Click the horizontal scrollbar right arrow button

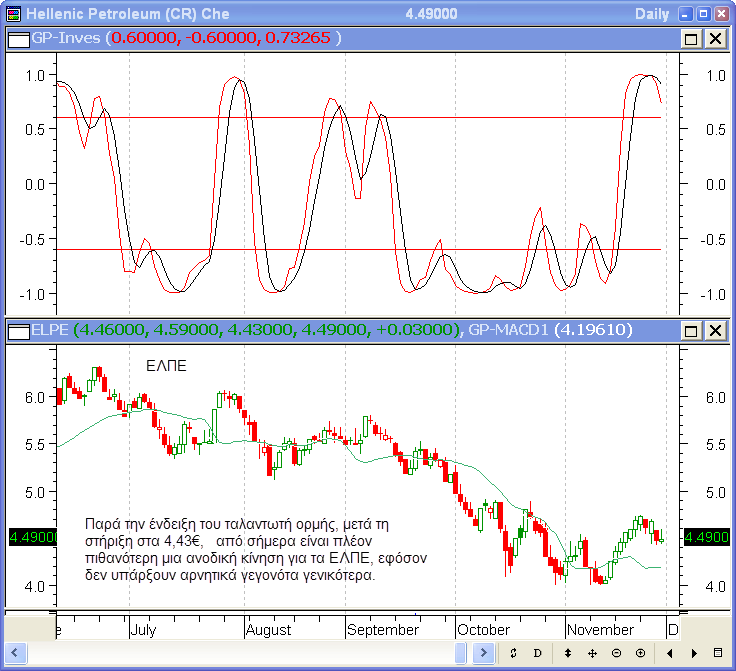(x=485, y=653)
